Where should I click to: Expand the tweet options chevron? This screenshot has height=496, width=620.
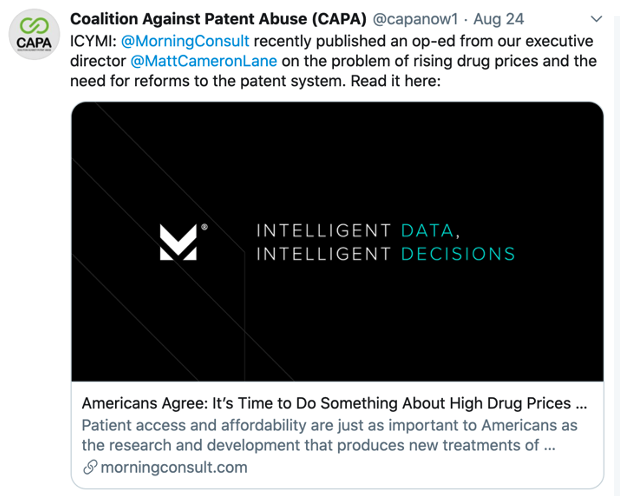pyautogui.click(x=596, y=19)
